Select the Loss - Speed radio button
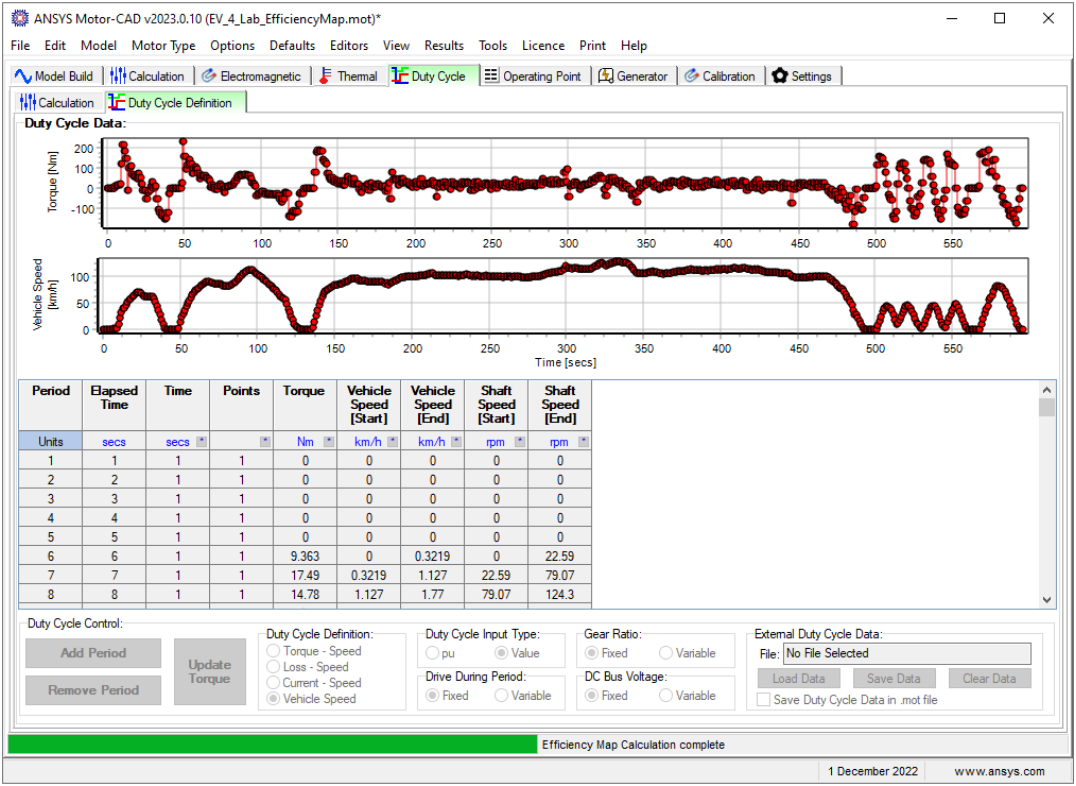The image size is (1076, 786). point(273,667)
